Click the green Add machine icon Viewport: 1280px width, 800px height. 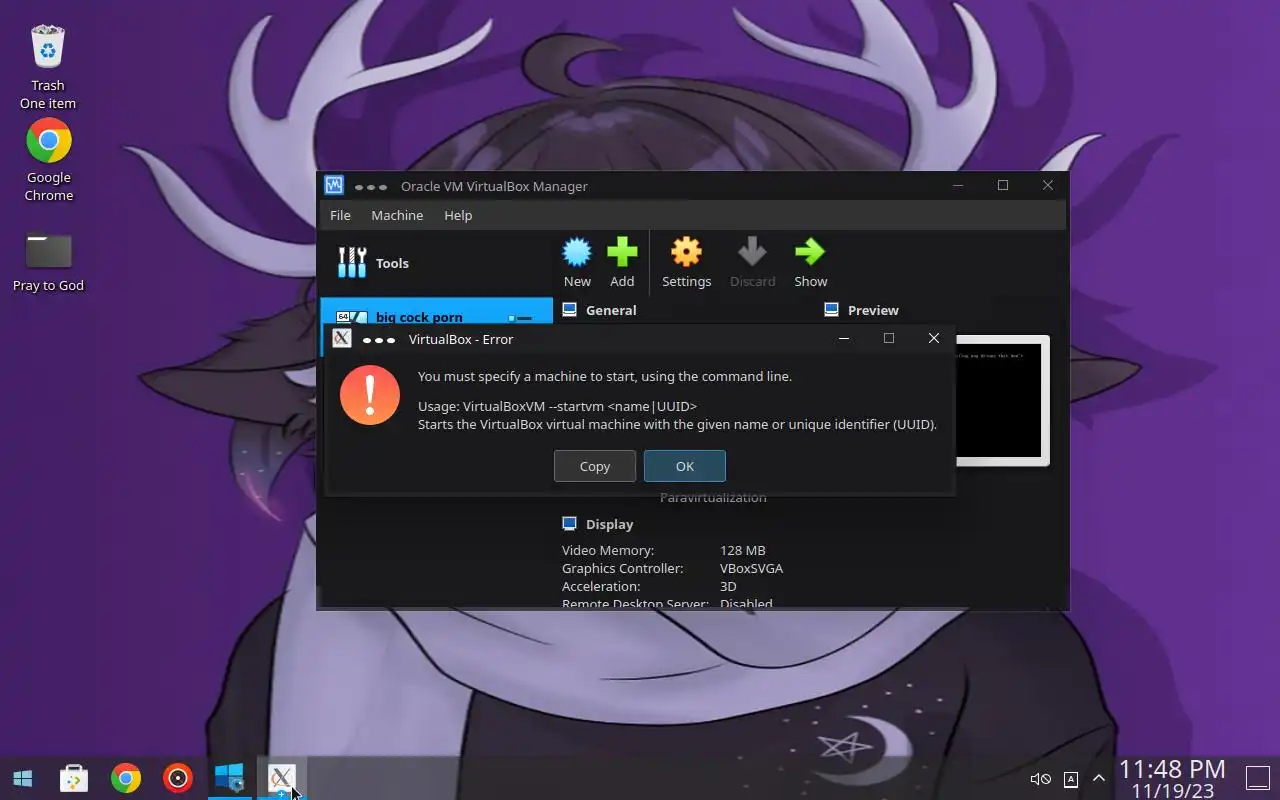(x=622, y=252)
